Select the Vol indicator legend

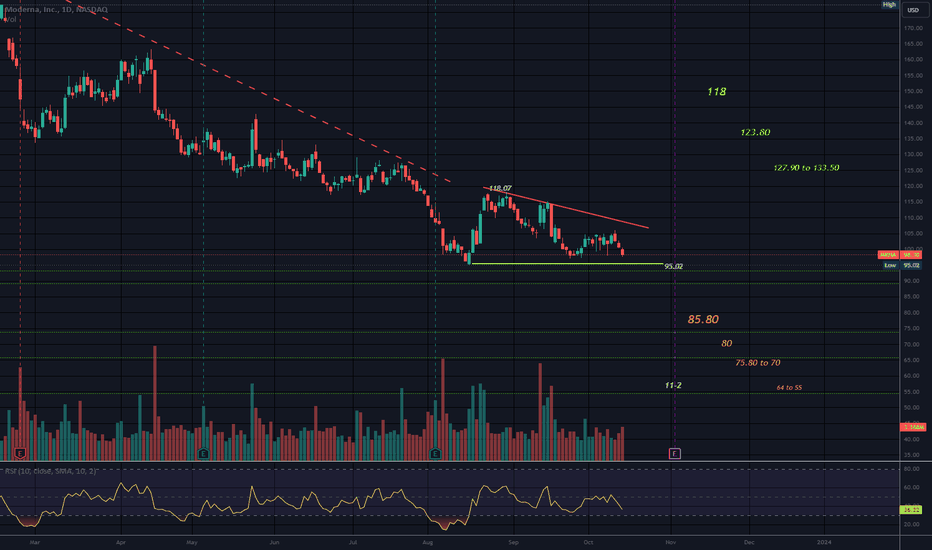[x=10, y=20]
